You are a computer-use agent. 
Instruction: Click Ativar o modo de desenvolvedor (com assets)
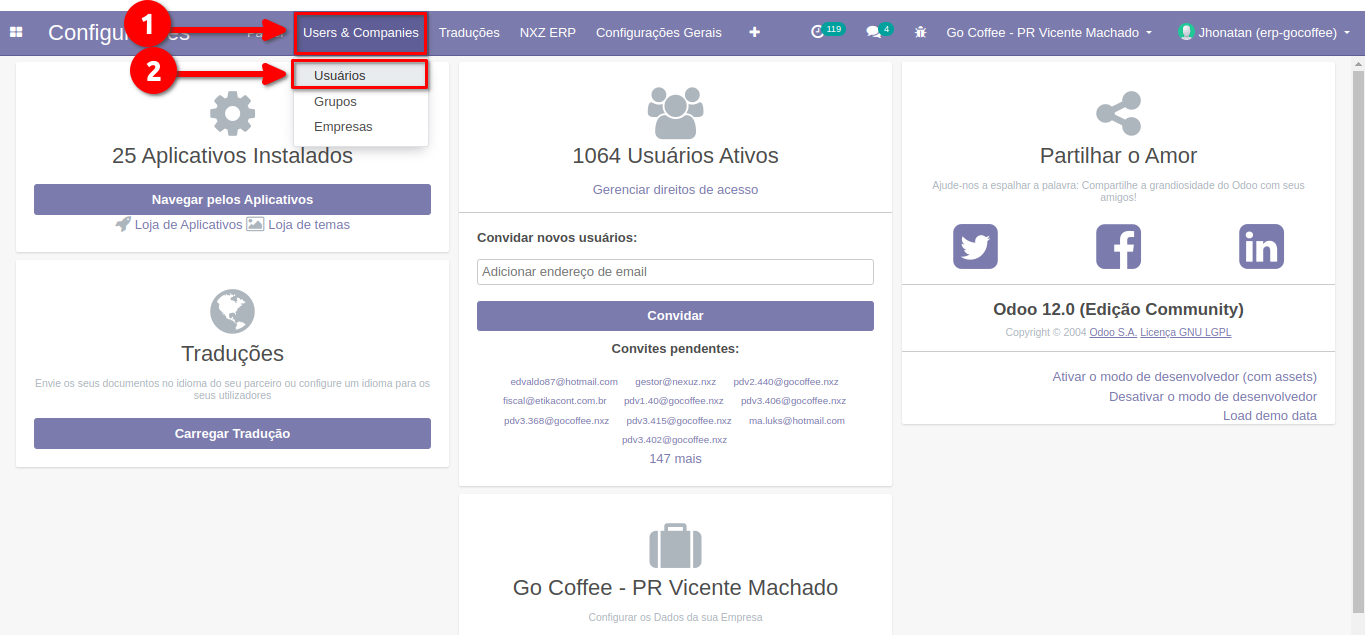click(1184, 377)
